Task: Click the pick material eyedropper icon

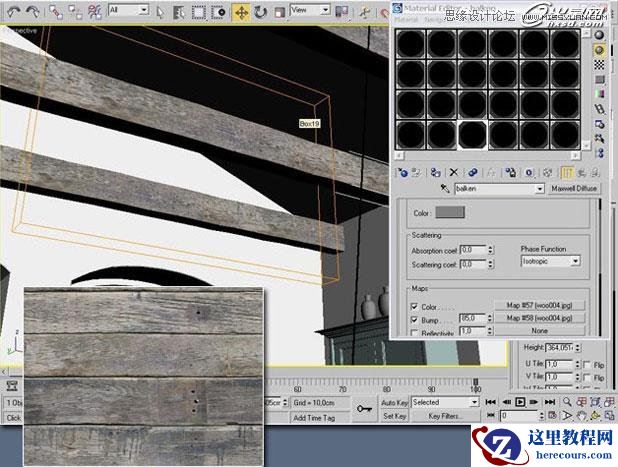Action: click(445, 188)
